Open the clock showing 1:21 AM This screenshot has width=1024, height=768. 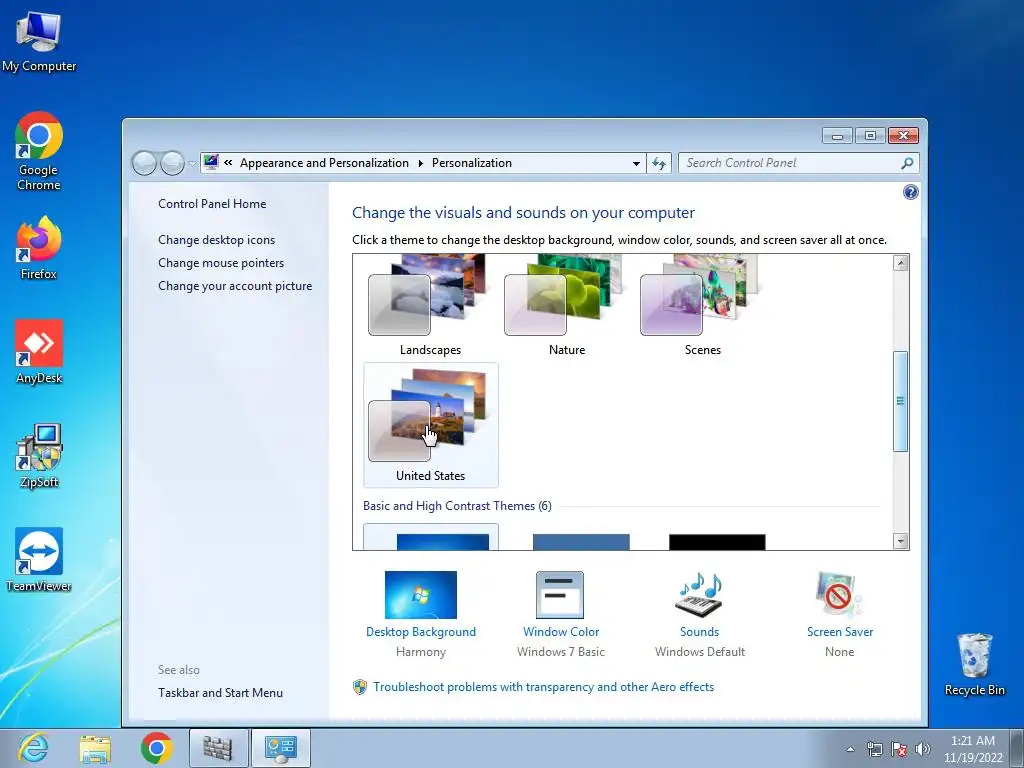pyautogui.click(x=972, y=748)
